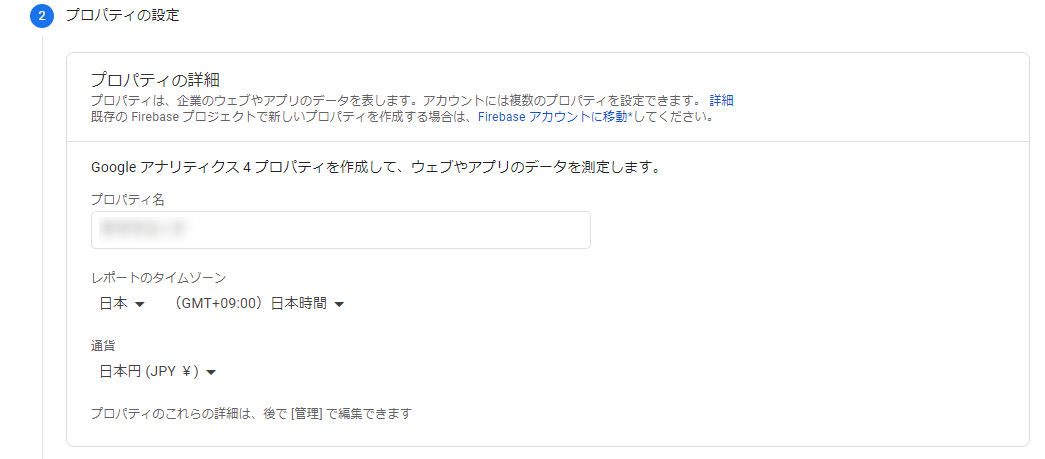Open the 日本円 (JPY ¥) currency dropdown
Screen dimensions: 1045x459
[157, 372]
